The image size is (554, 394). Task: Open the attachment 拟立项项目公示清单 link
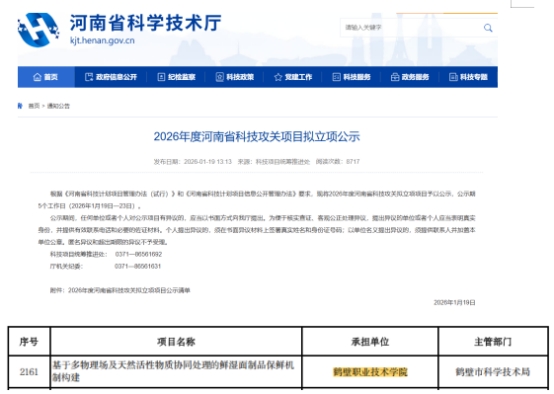click(x=129, y=290)
